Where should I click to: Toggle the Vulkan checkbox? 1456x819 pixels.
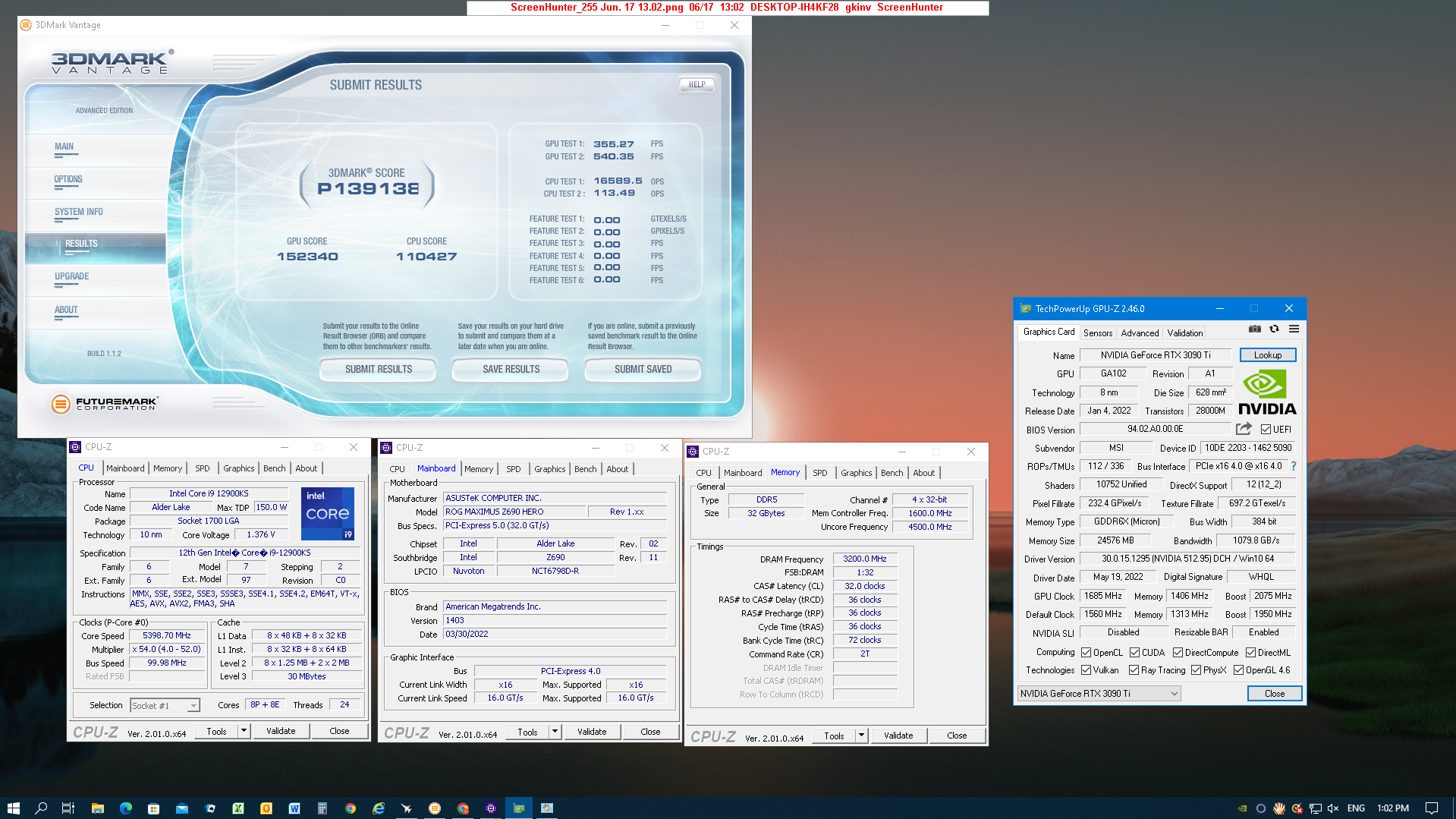[x=1086, y=670]
